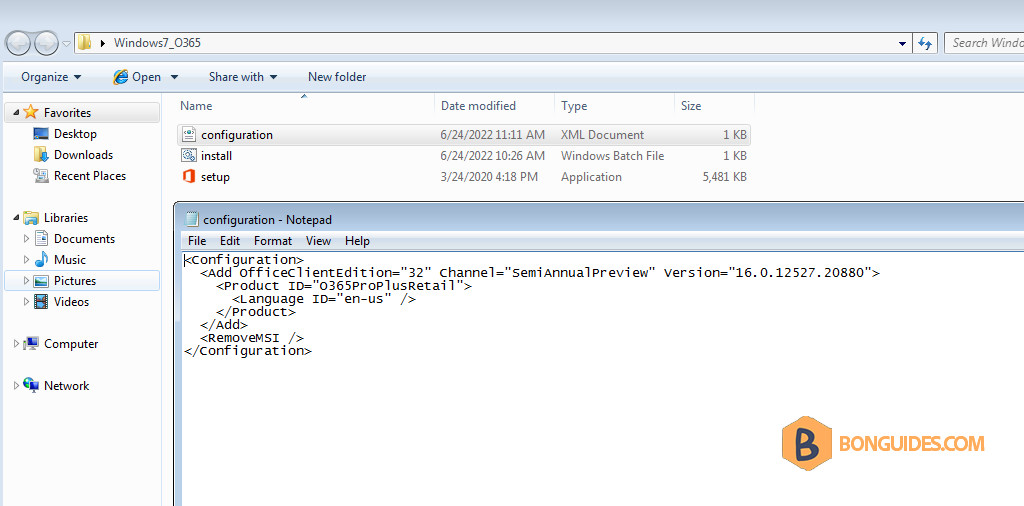
Task: Open Desktop in Favorites
Action: pos(75,134)
